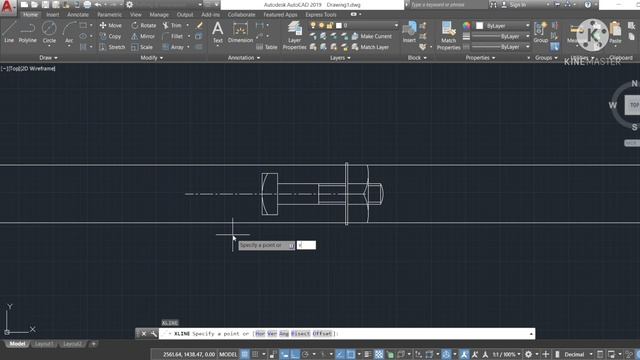Click the Fillet tool

(173, 36)
